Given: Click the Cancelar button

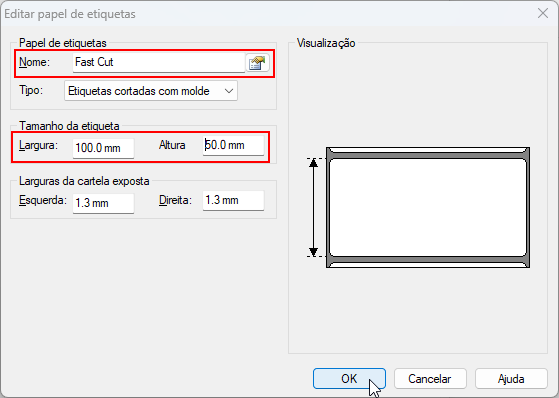Looking at the screenshot, I should 430,379.
